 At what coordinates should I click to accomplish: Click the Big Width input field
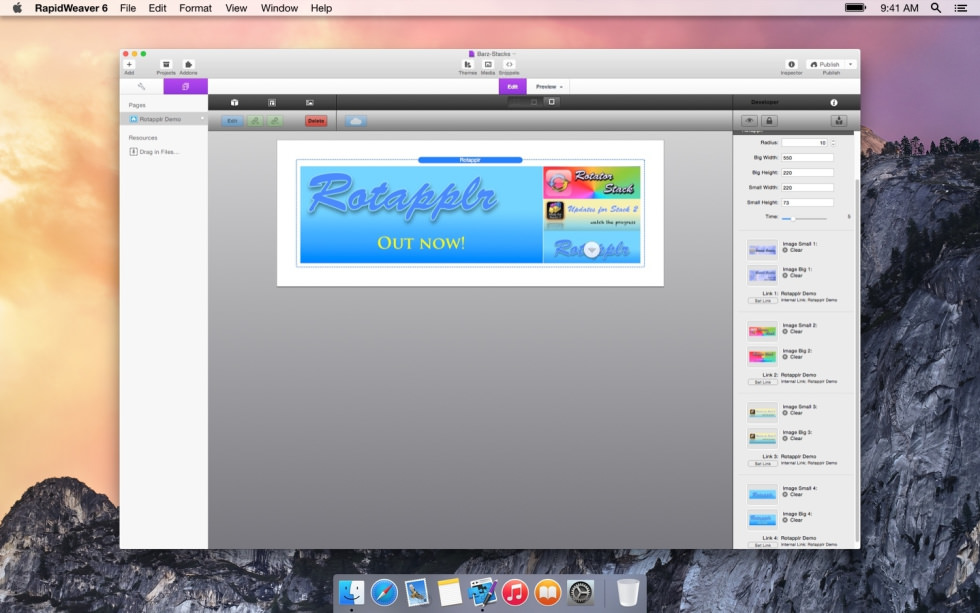pos(807,157)
